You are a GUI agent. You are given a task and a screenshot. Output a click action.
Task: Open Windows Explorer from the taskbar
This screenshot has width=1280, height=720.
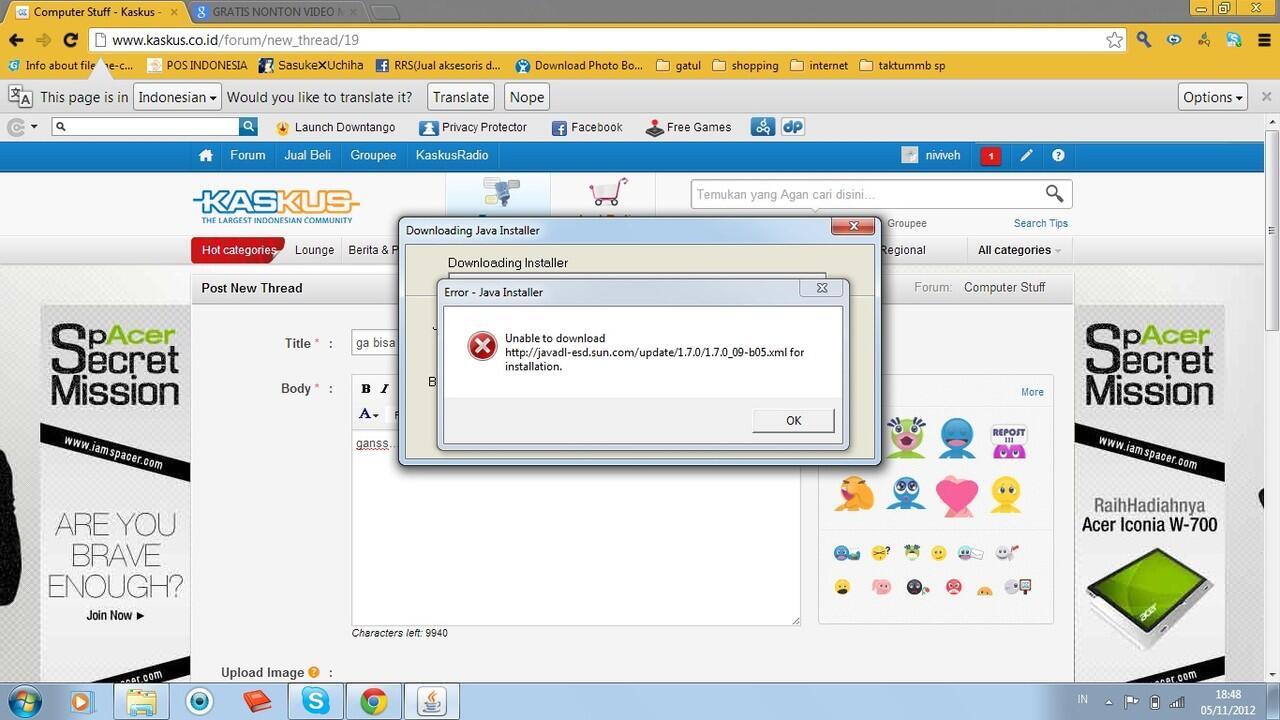pyautogui.click(x=141, y=701)
